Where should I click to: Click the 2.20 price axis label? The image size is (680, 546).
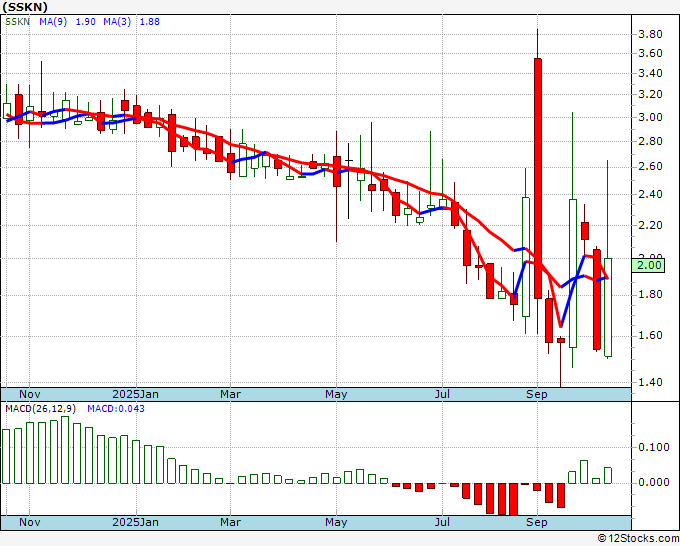(650, 225)
